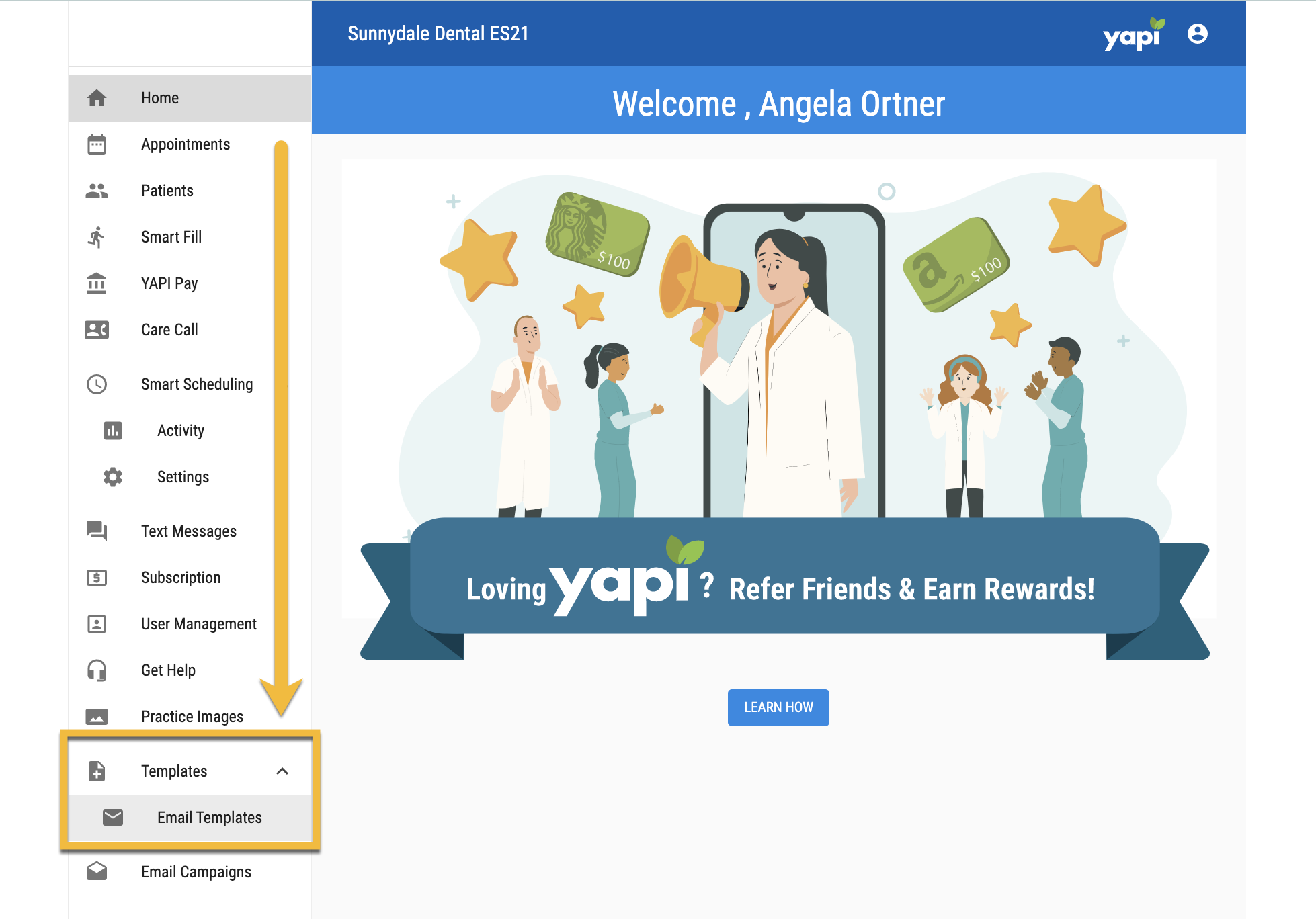Click the LEARN HOW button
The width and height of the screenshot is (1316, 919).
pyautogui.click(x=778, y=707)
